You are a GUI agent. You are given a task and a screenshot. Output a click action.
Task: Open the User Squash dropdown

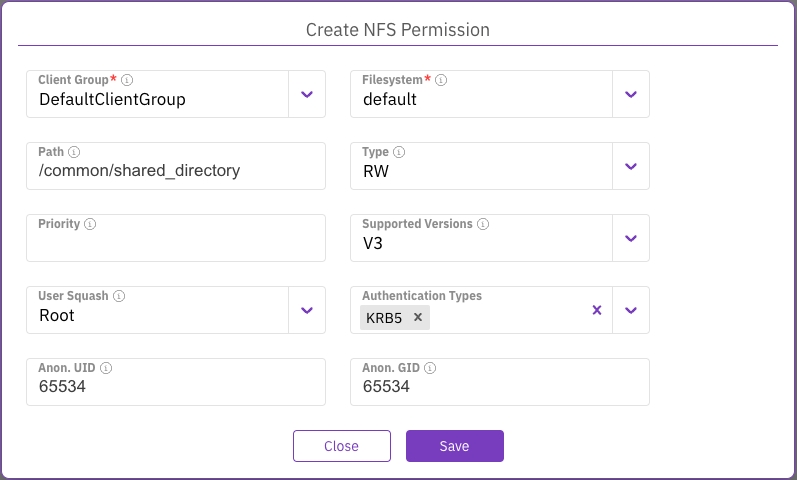(307, 310)
